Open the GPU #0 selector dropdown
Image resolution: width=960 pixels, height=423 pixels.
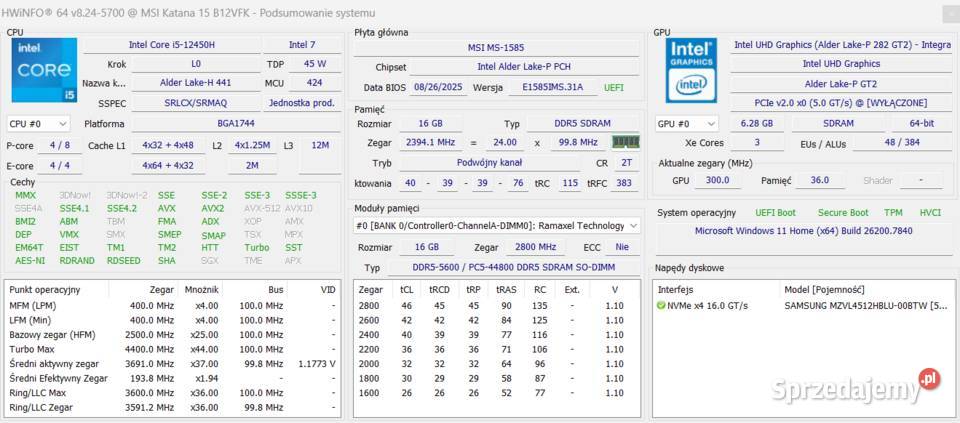click(686, 124)
